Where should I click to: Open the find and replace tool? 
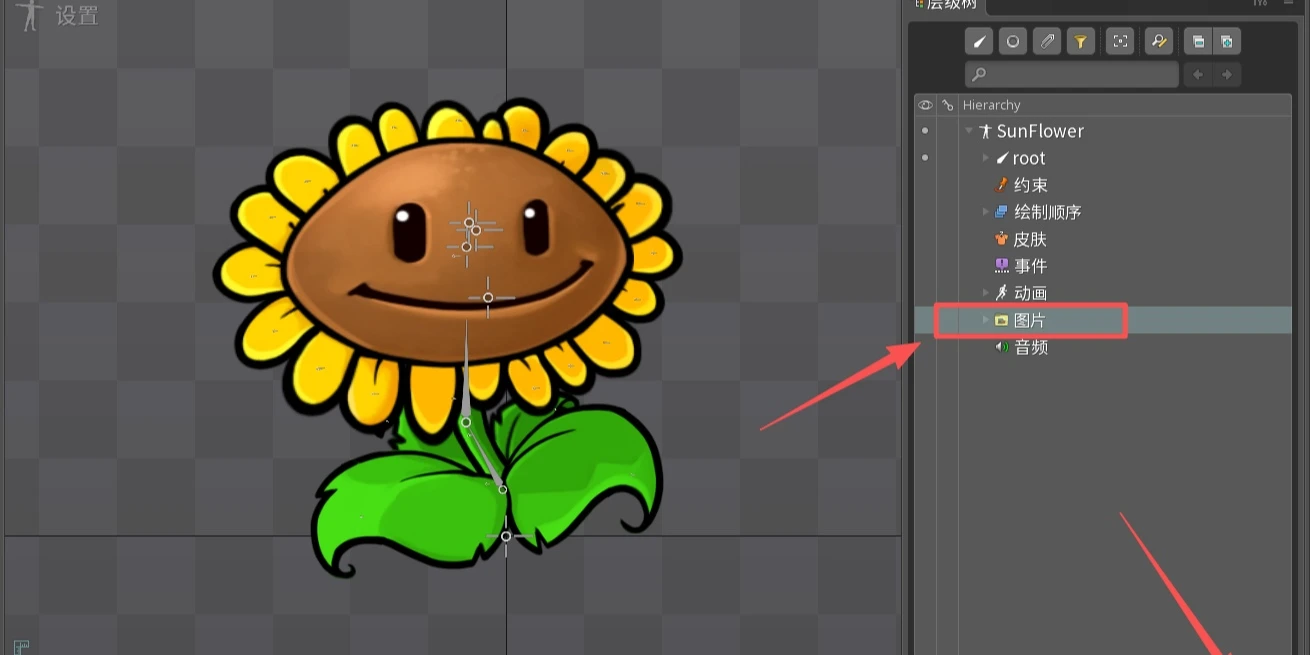(1158, 41)
